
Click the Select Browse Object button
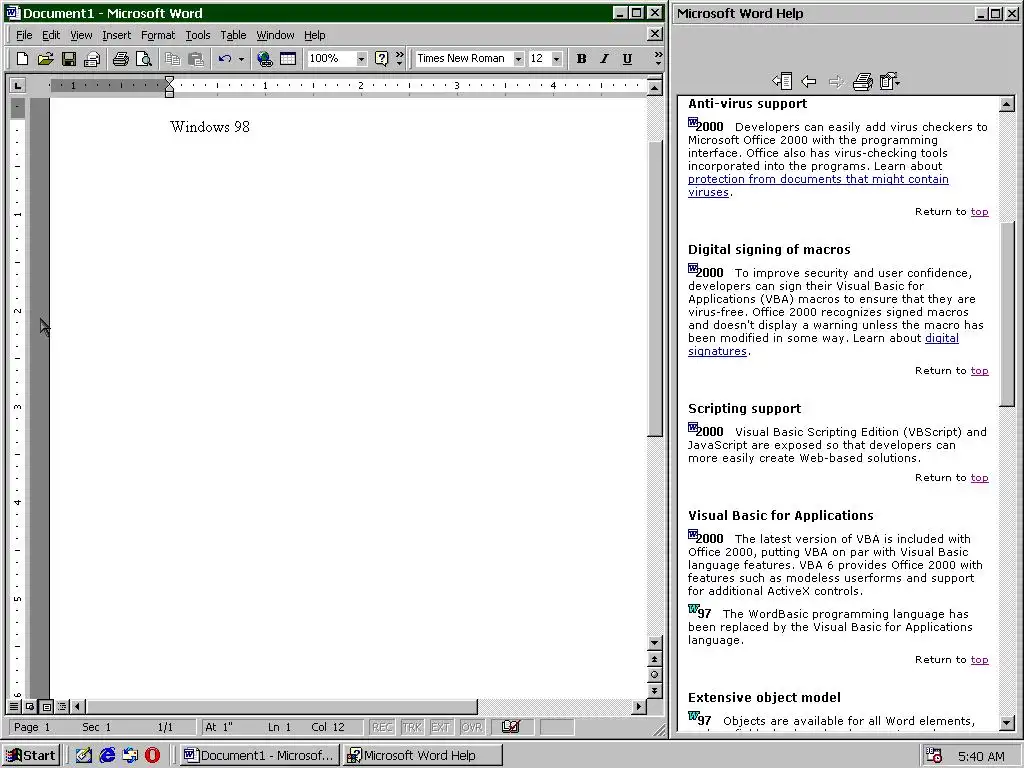click(654, 675)
